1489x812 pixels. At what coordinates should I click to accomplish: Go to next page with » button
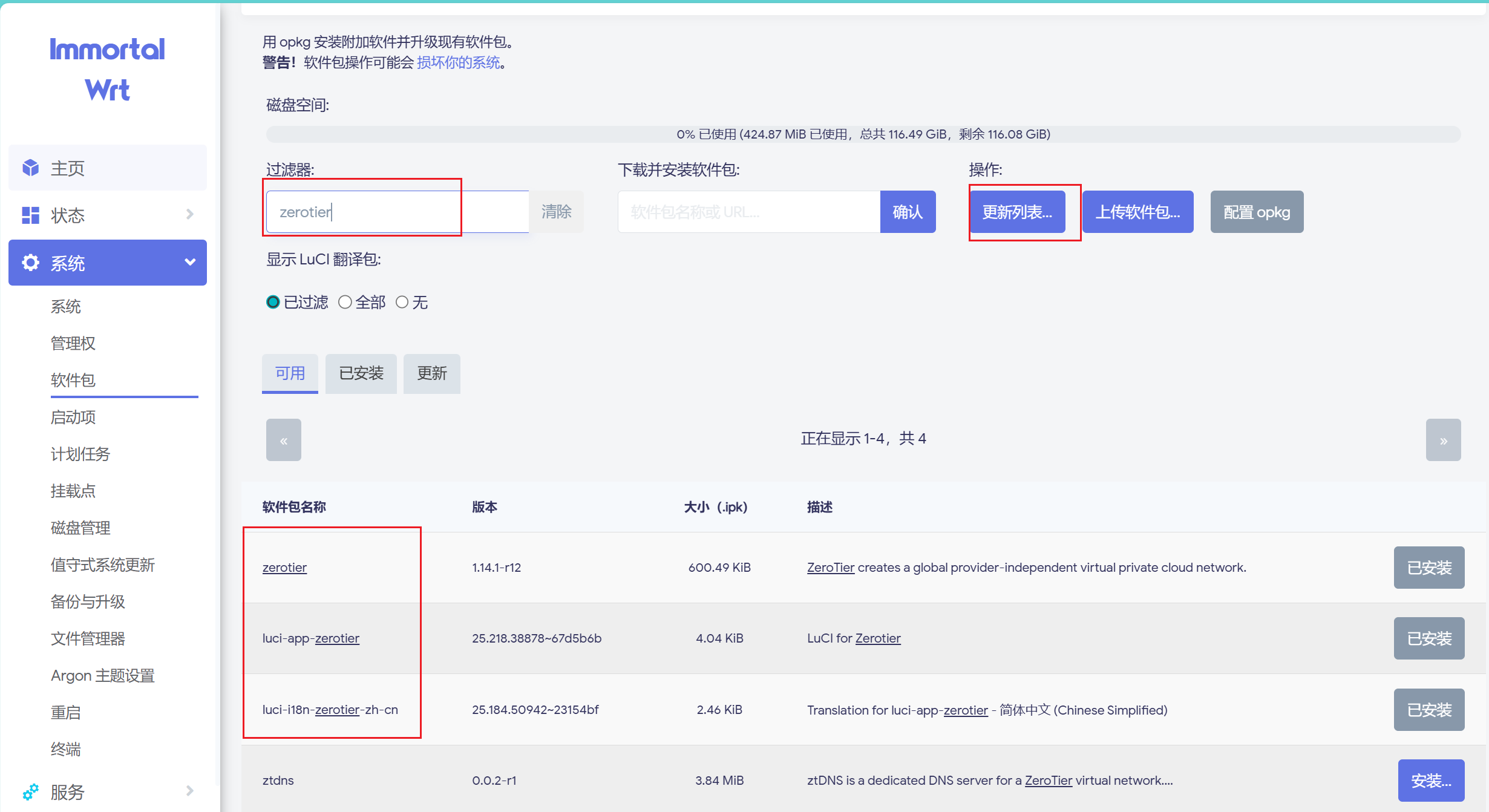[1443, 440]
